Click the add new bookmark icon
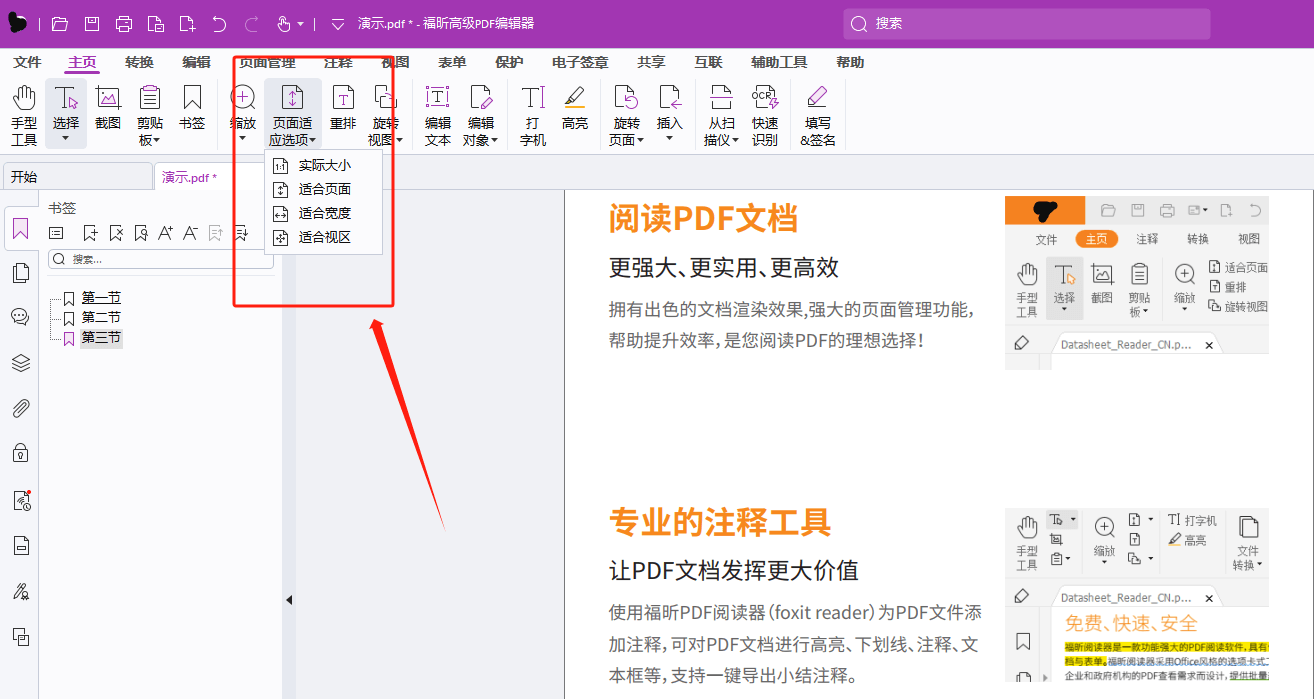 90,233
